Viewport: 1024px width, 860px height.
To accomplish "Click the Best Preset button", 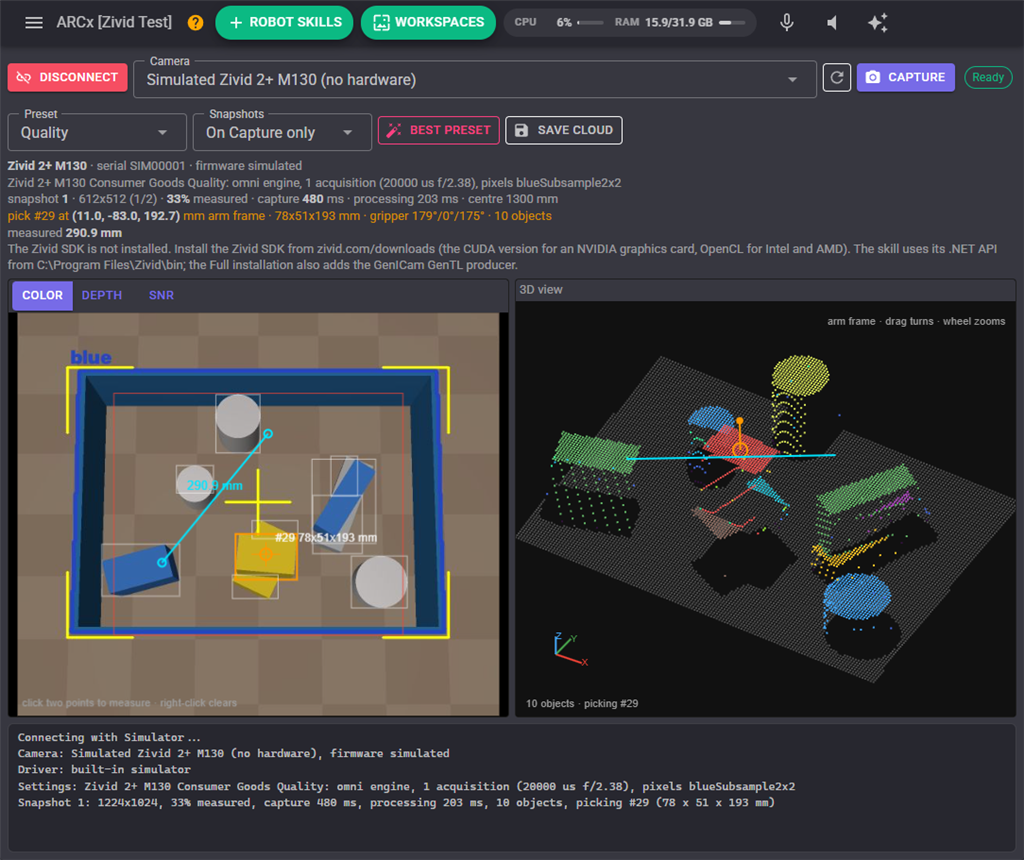I will (x=439, y=130).
